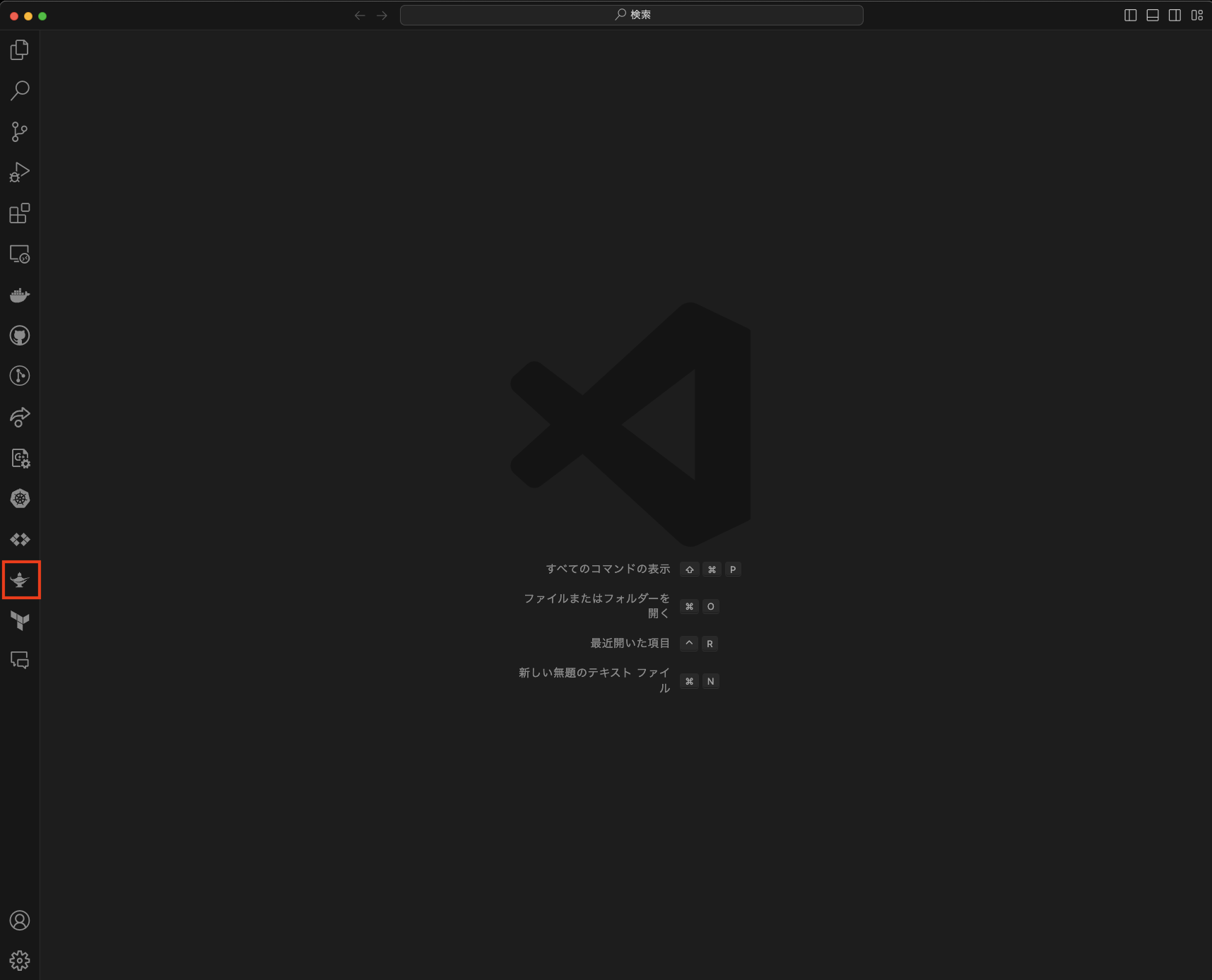
Task: Open the GitHub view
Action: pyautogui.click(x=20, y=336)
